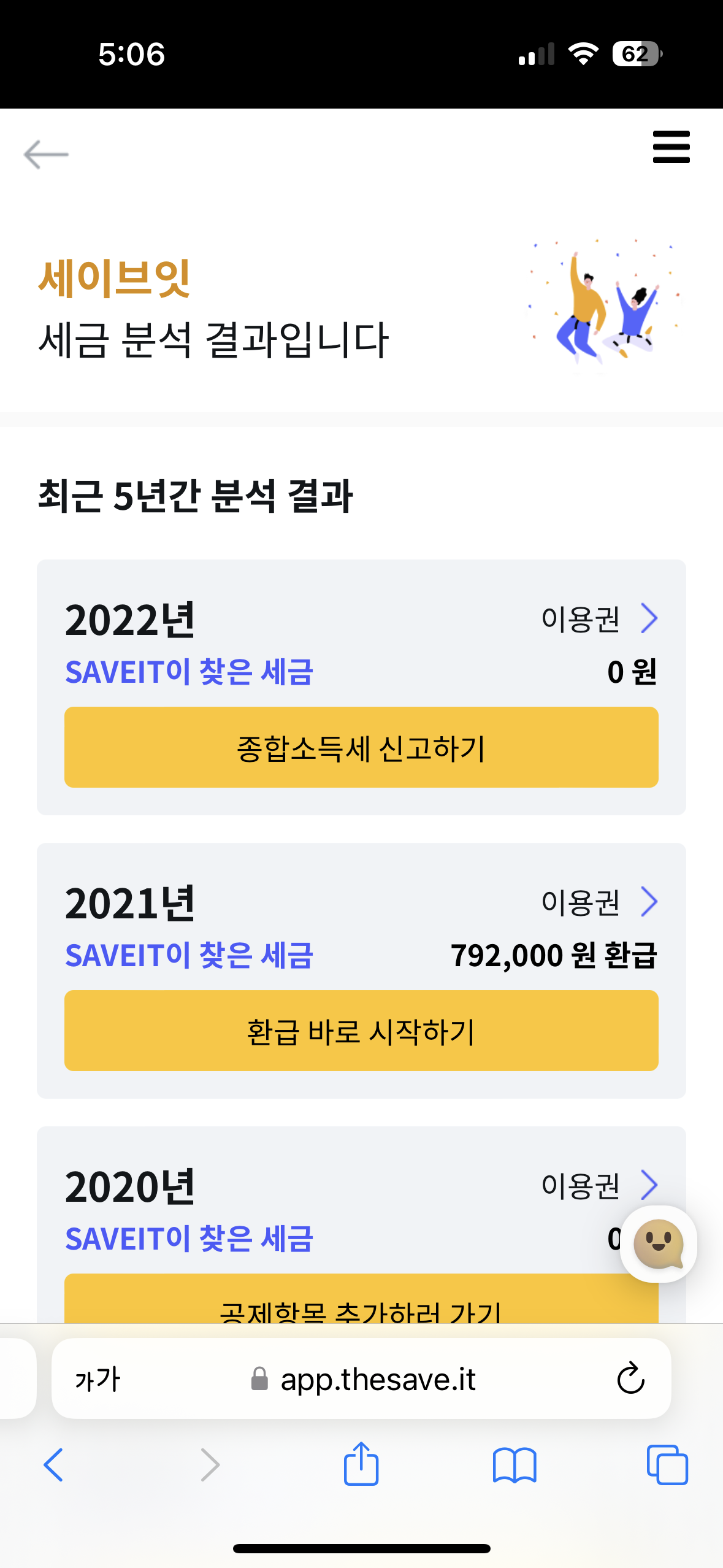
Task: Open the 가가 text size menu
Action: pos(98,1380)
